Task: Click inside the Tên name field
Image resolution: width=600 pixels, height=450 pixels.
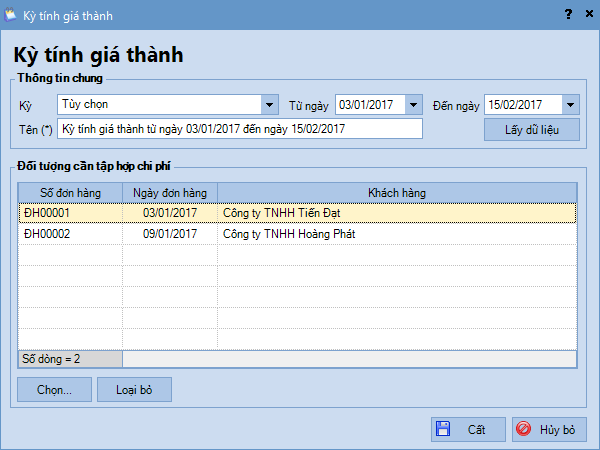Action: (x=240, y=129)
